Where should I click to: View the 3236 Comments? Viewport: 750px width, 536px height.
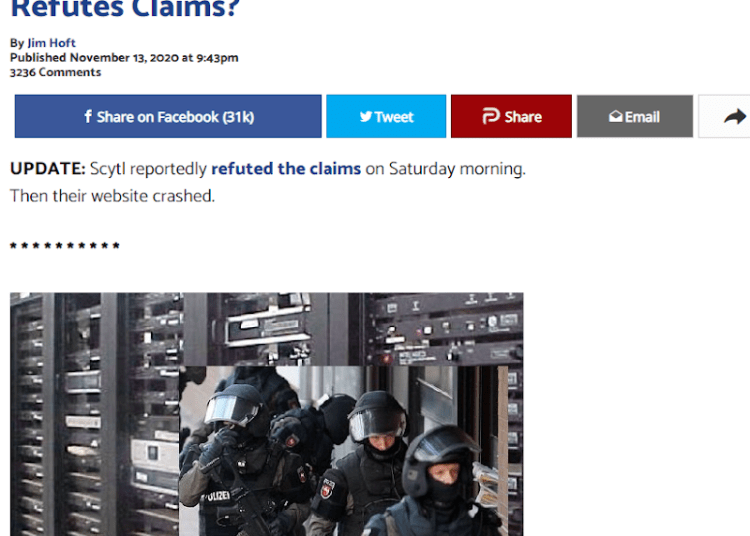click(55, 72)
